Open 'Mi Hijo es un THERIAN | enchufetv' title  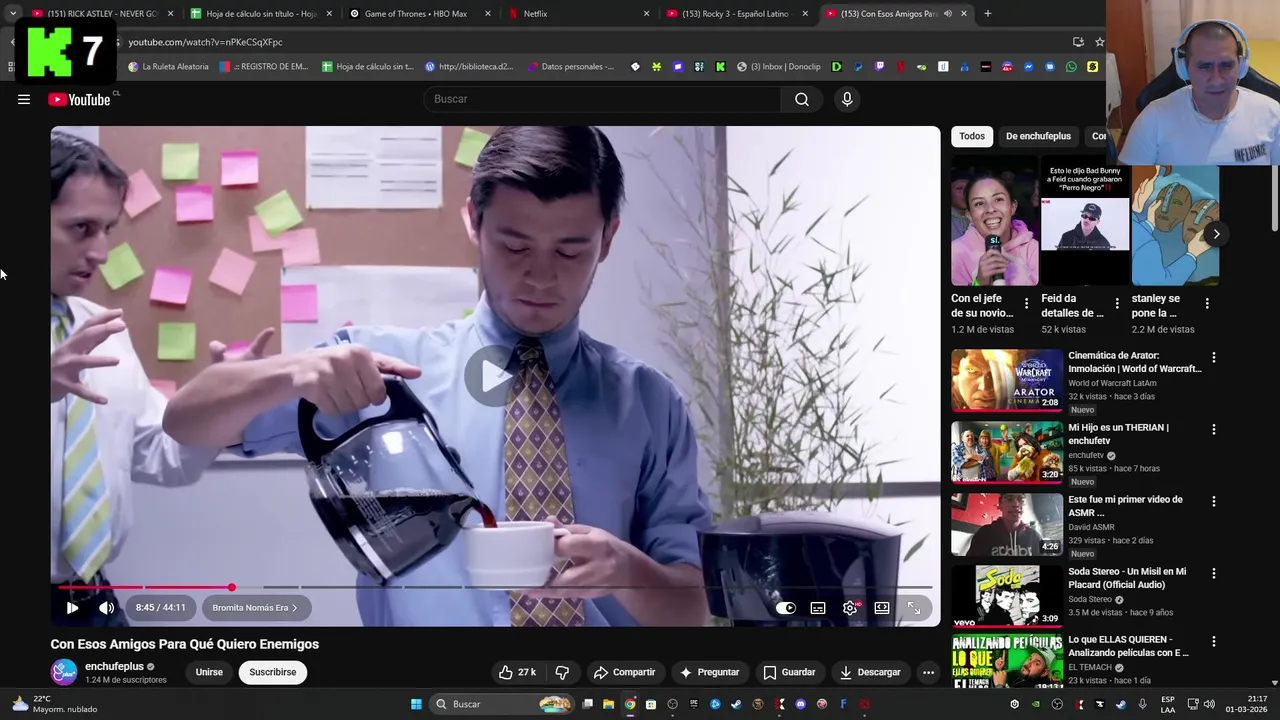coord(1118,434)
